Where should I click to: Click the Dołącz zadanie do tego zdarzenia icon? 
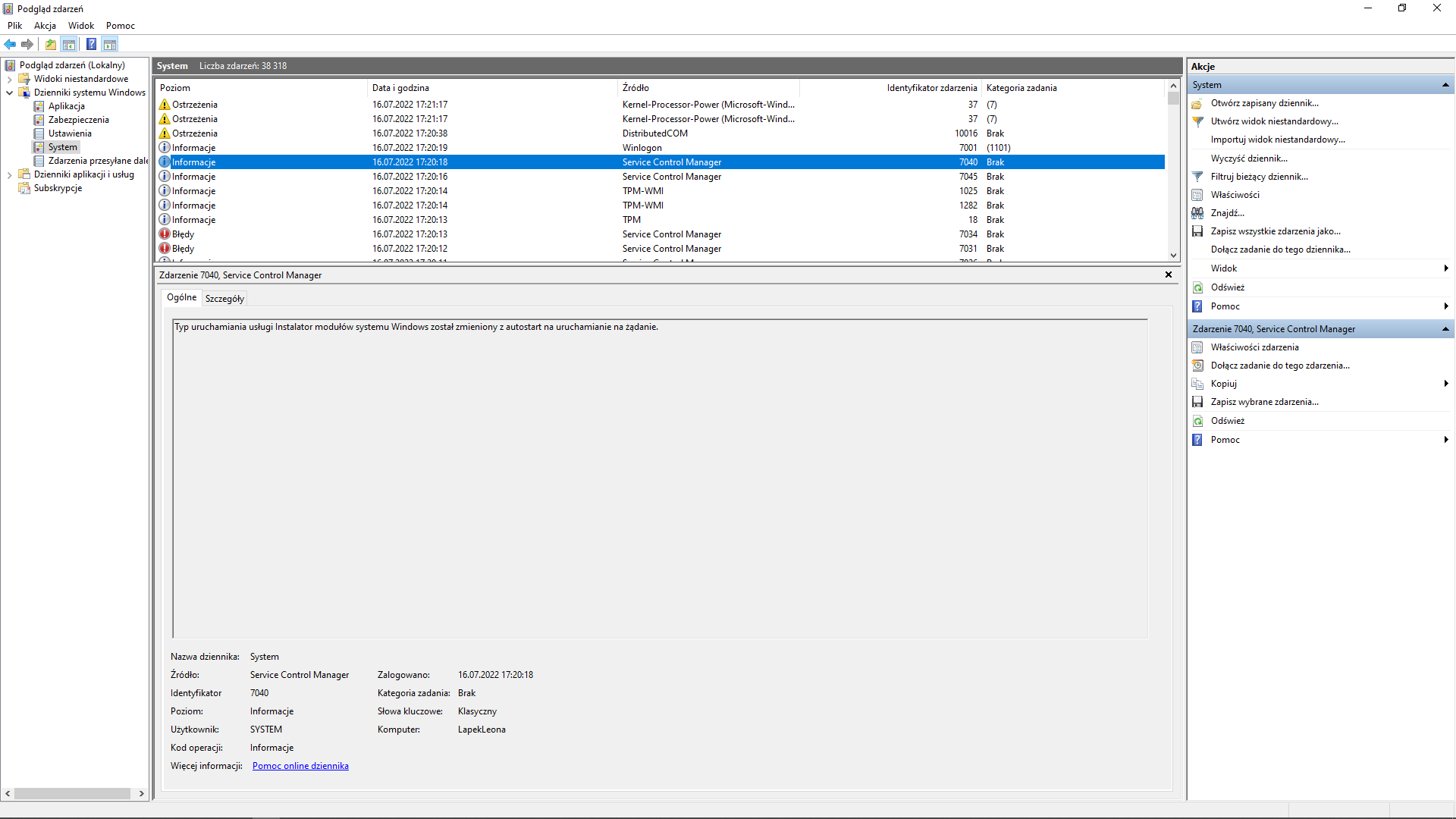(x=1197, y=366)
